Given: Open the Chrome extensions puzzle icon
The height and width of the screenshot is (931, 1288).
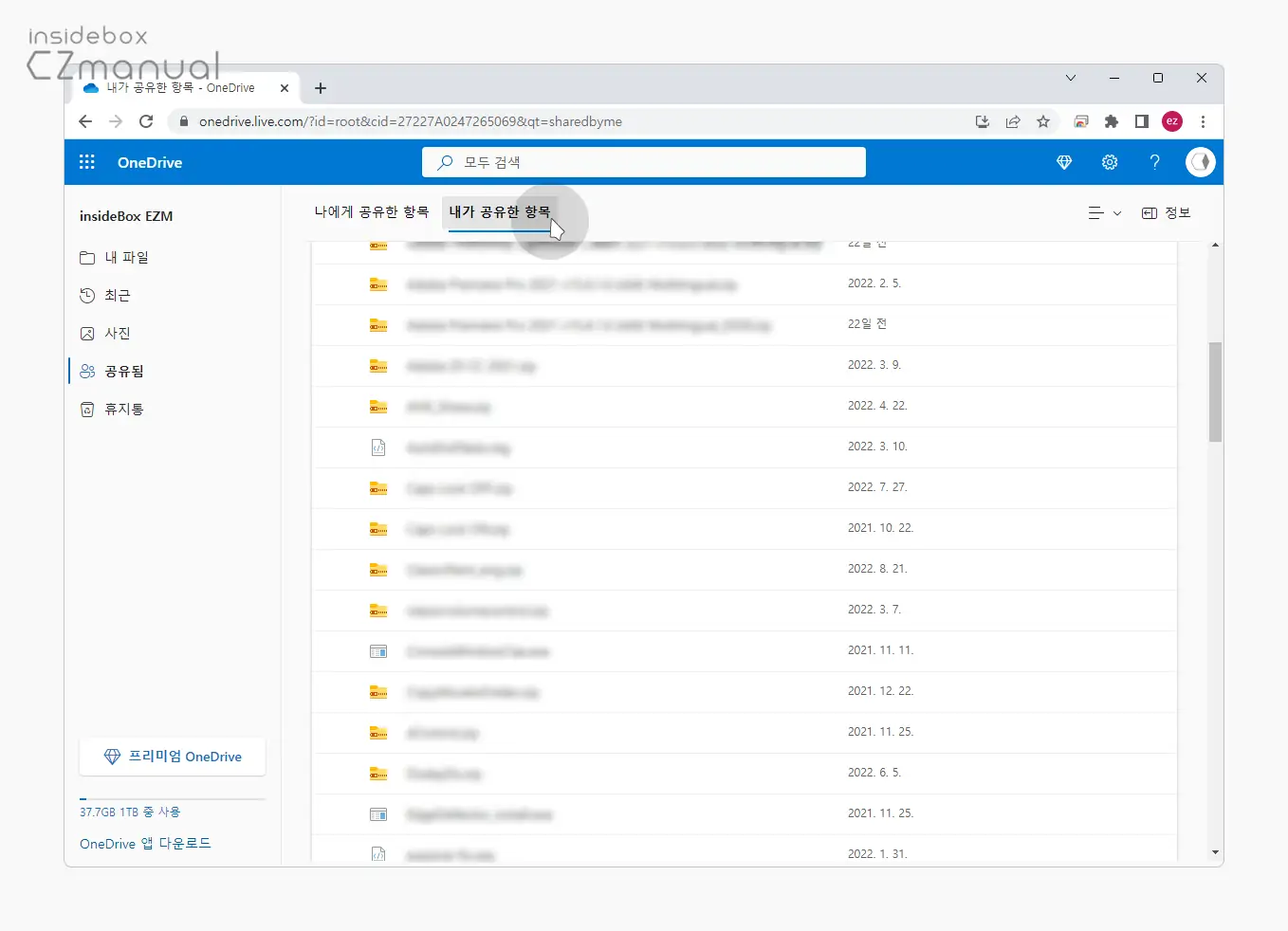Looking at the screenshot, I should click(x=1112, y=121).
